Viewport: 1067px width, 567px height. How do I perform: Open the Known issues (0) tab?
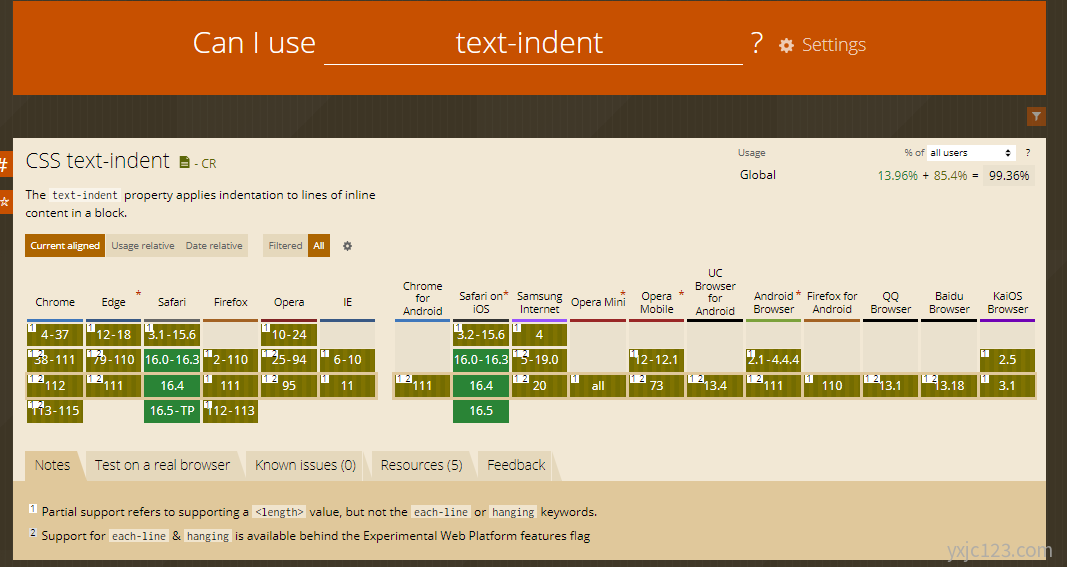(x=305, y=465)
